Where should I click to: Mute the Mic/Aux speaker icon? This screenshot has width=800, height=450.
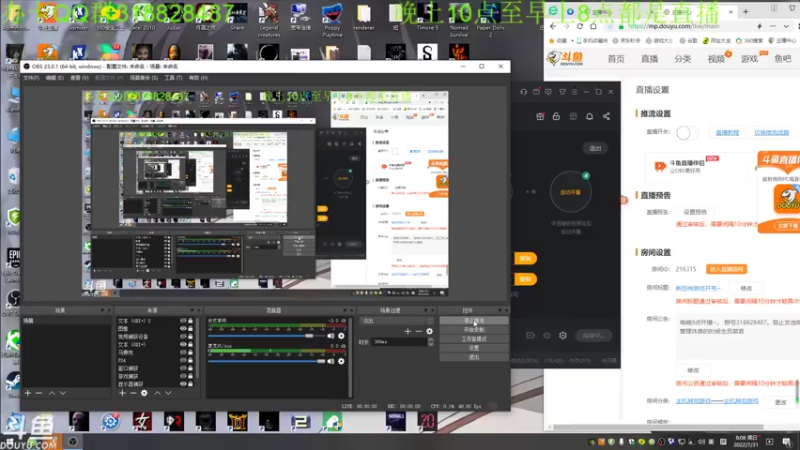[x=331, y=361]
